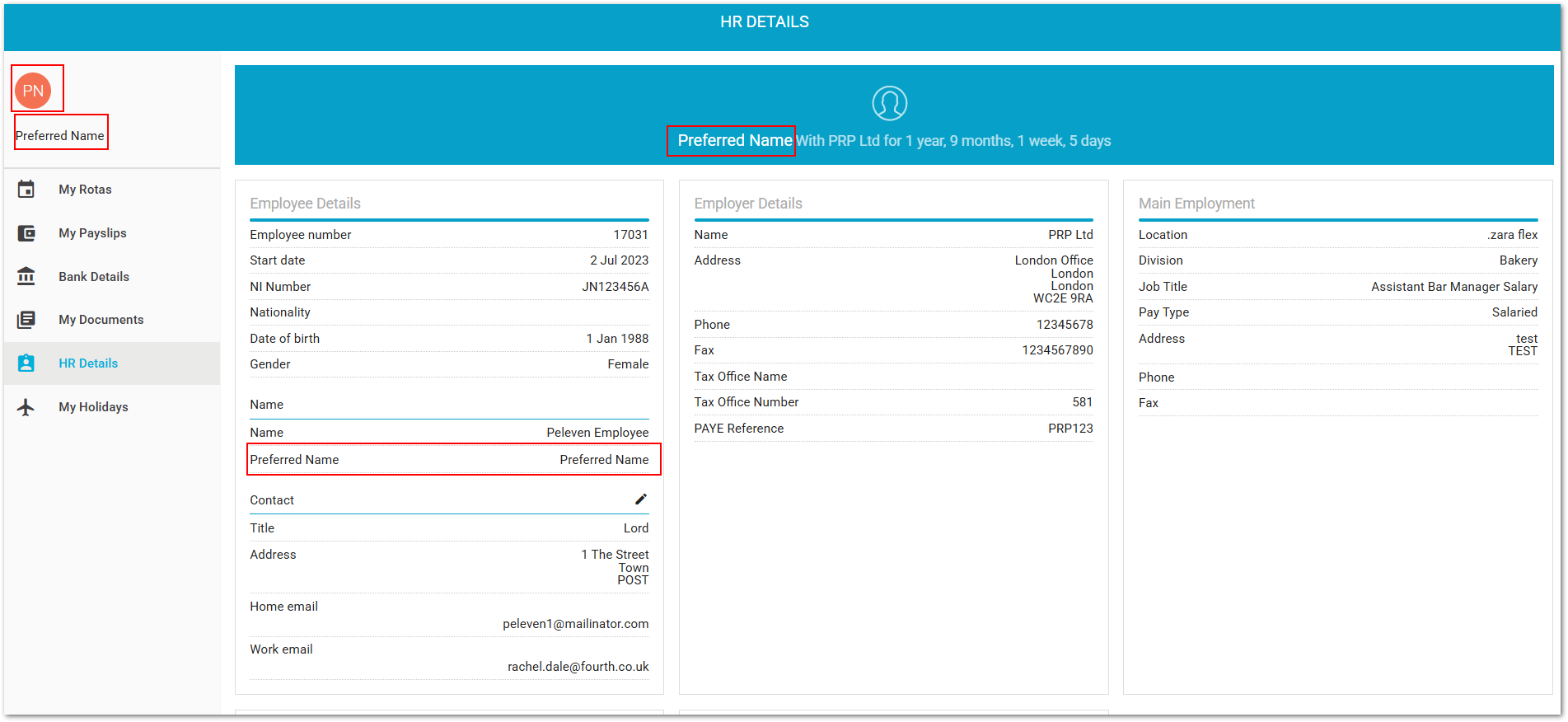This screenshot has width=1568, height=722.
Task: Open My Documents section
Action: point(101,320)
